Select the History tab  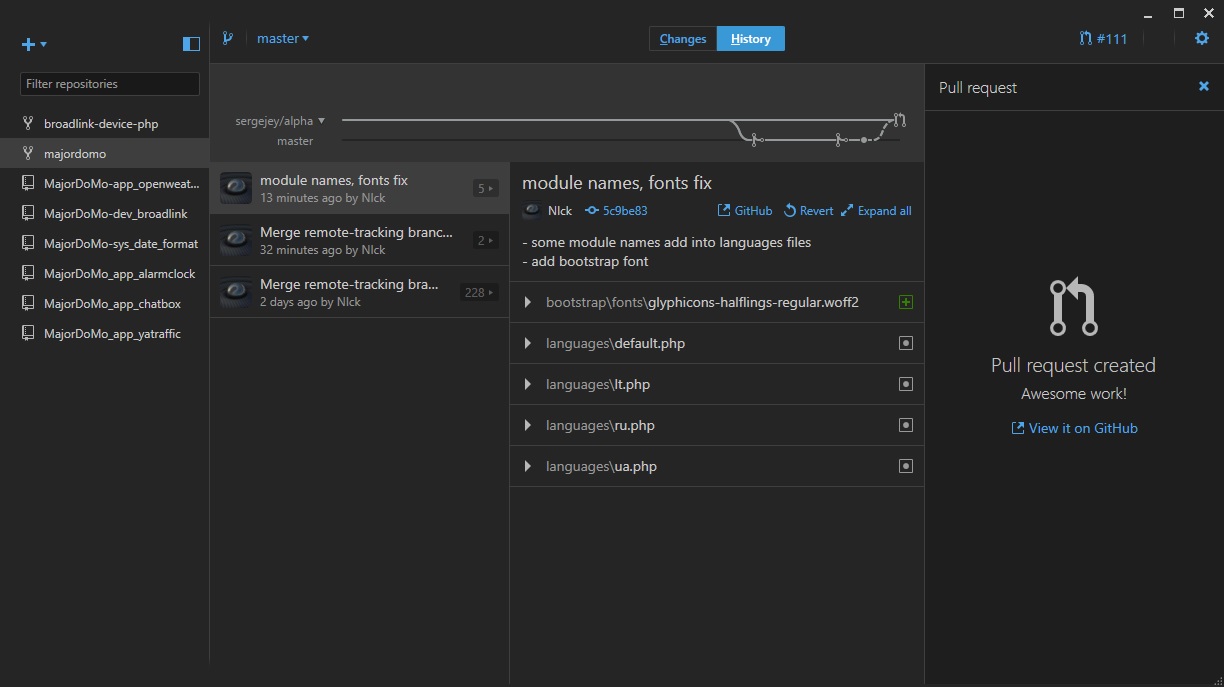point(750,39)
